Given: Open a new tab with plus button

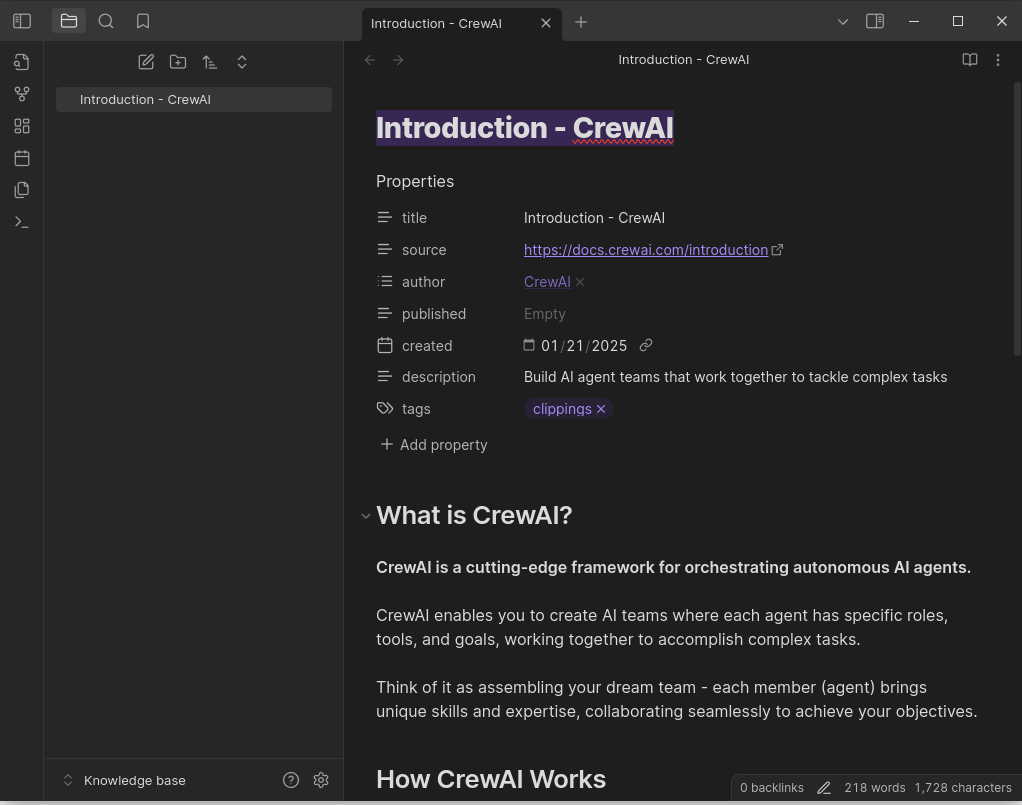Looking at the screenshot, I should [x=581, y=22].
